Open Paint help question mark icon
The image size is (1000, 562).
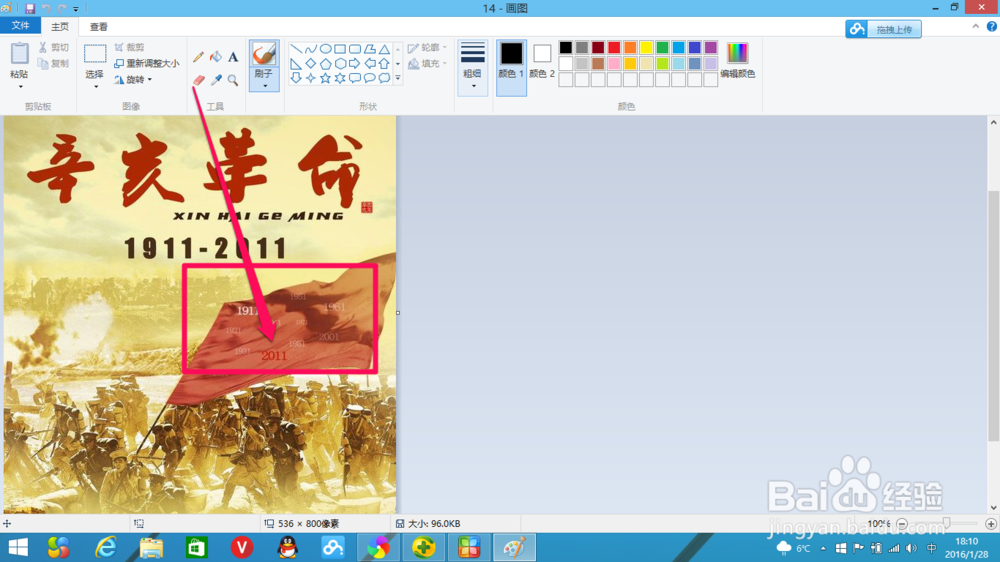pyautogui.click(x=992, y=26)
